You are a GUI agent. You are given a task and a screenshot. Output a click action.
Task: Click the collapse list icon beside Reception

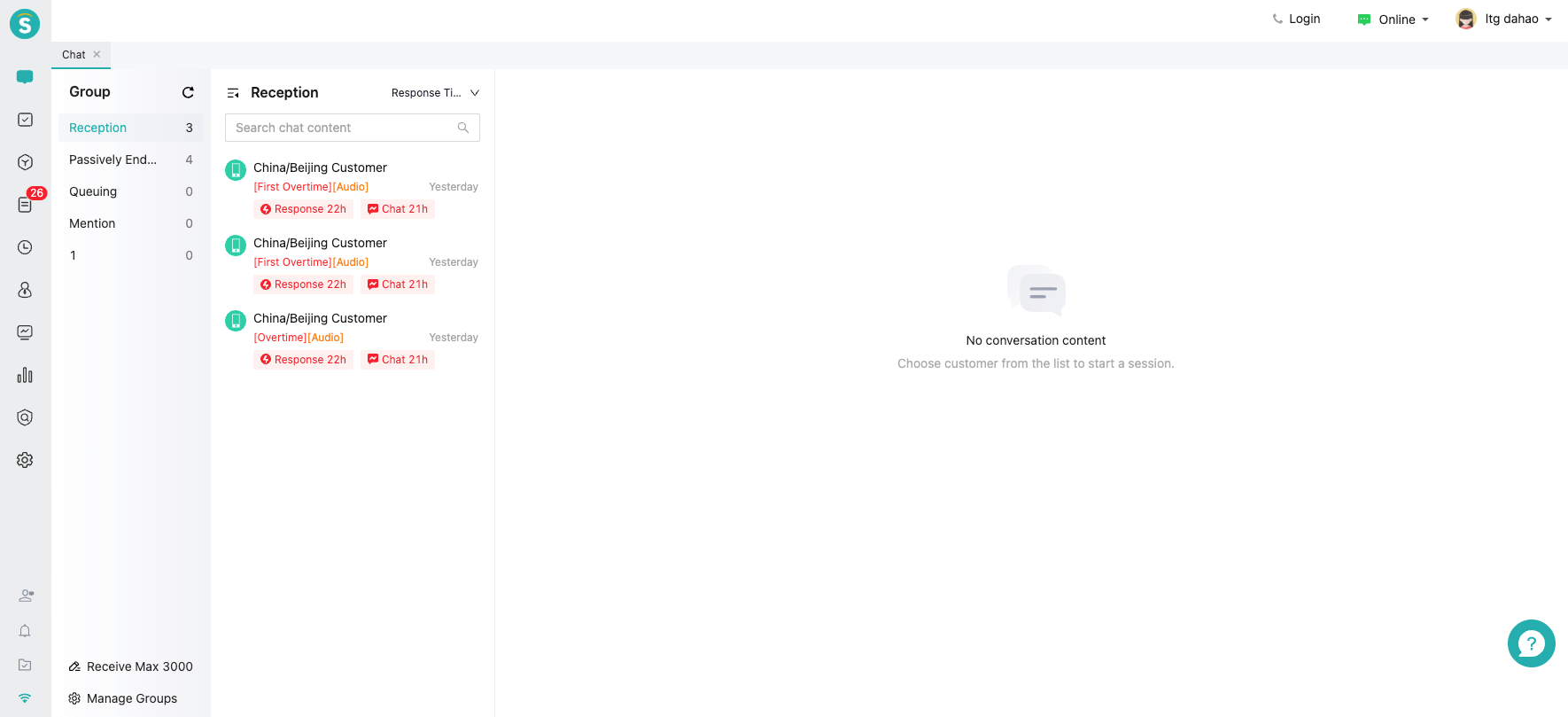233,93
